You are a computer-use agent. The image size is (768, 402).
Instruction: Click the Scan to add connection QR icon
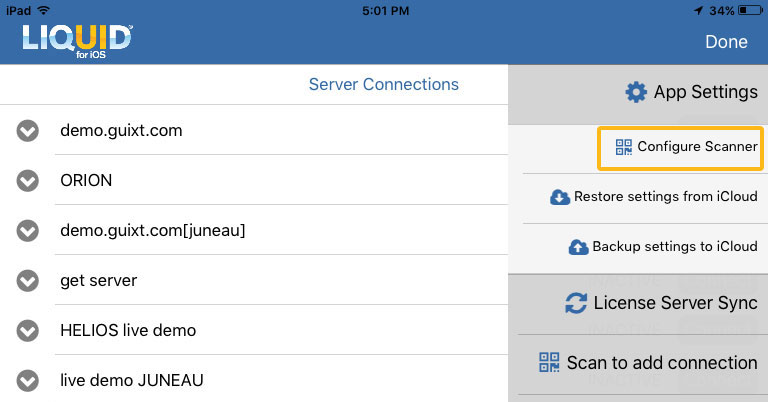549,363
